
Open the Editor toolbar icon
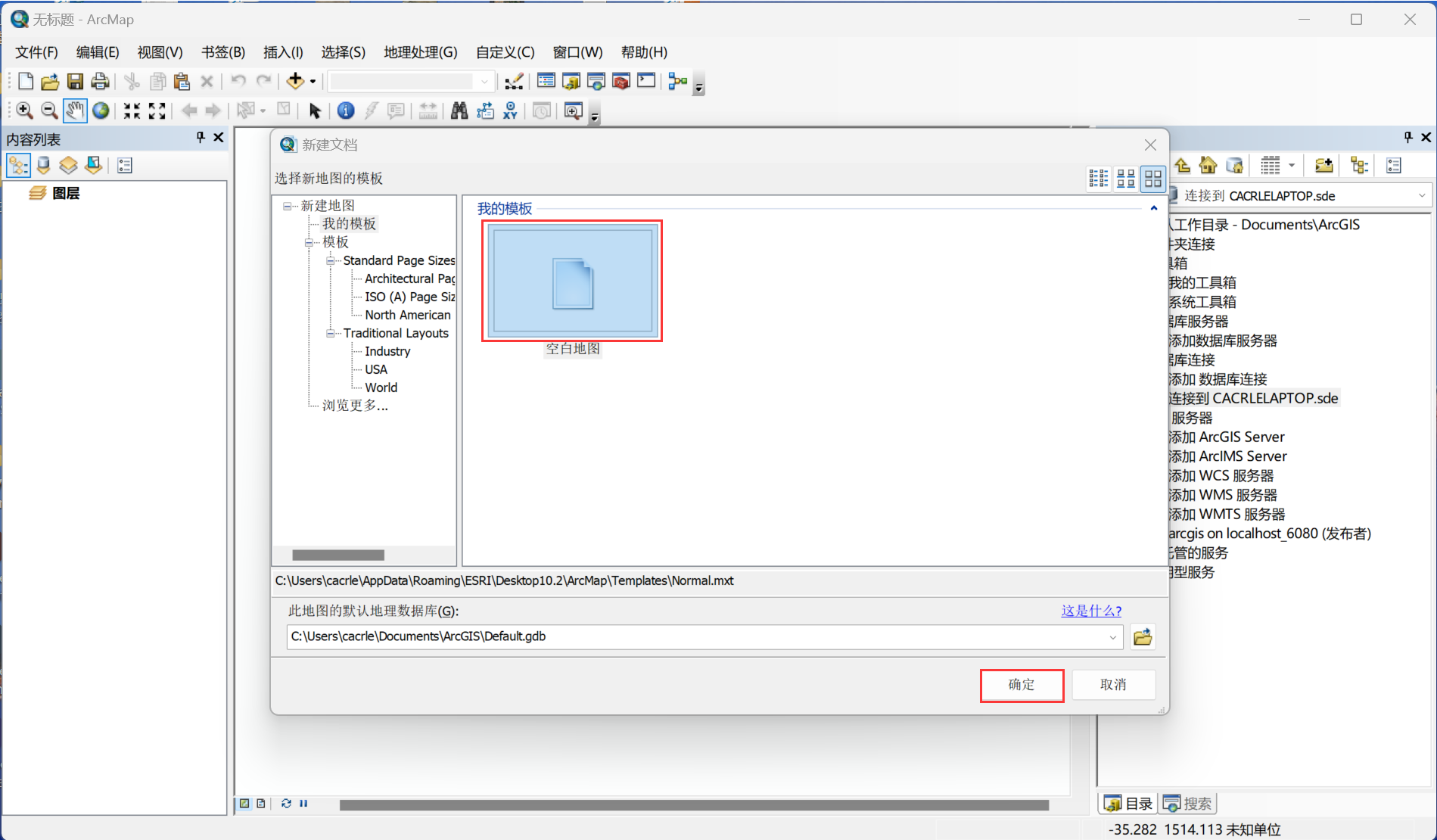tap(514, 81)
